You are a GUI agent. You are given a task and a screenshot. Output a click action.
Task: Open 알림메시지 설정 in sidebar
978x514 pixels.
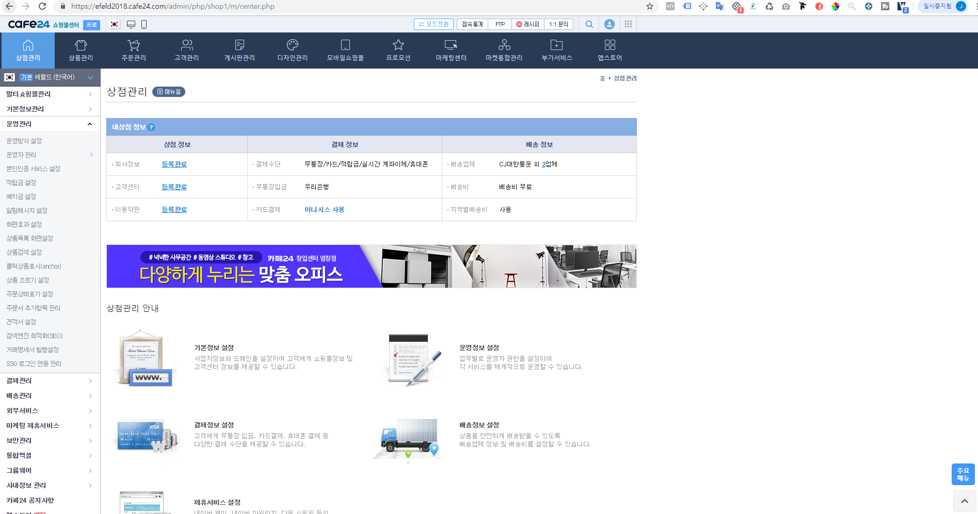(x=27, y=211)
